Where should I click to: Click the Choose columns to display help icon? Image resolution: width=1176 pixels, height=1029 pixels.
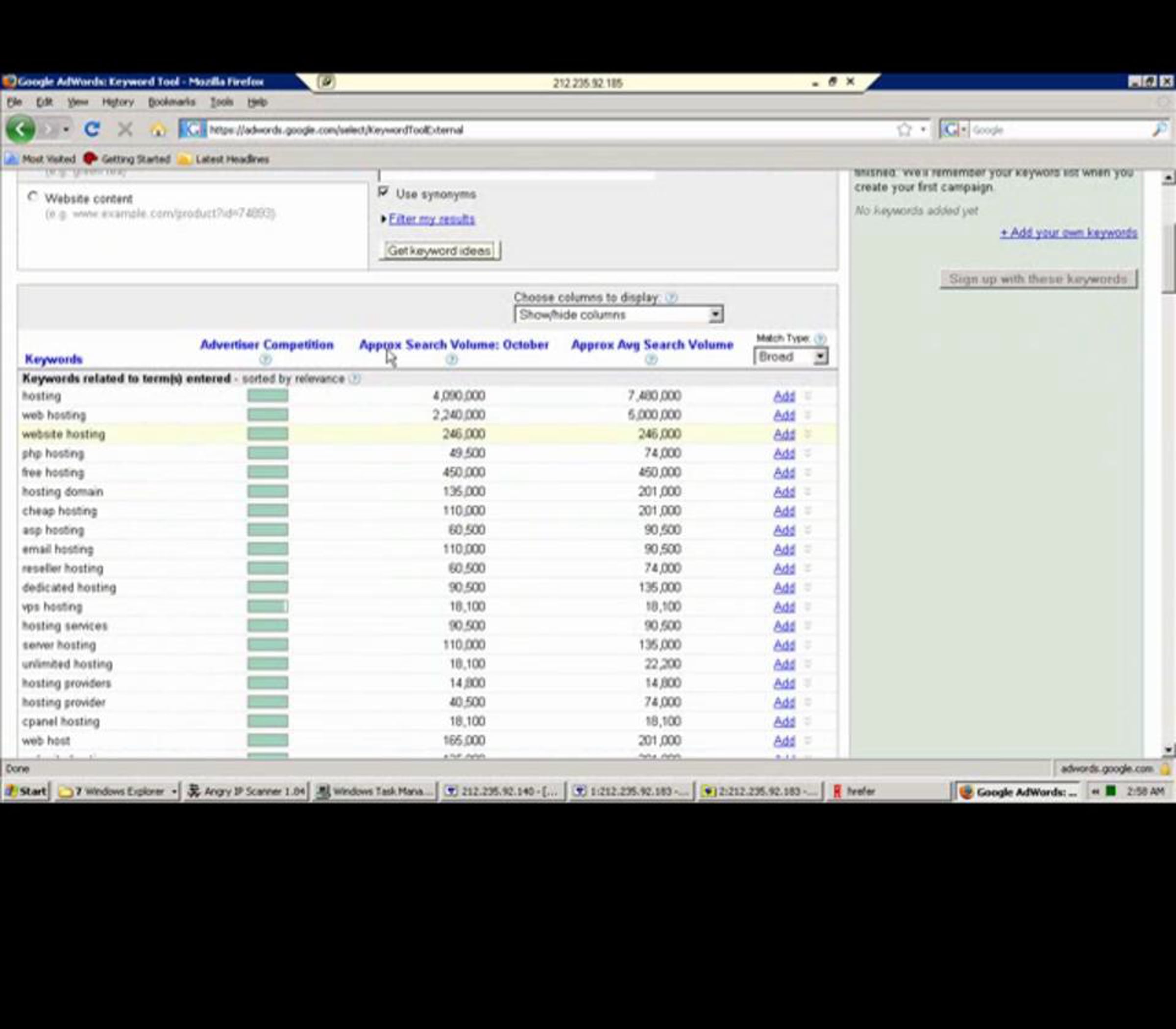point(671,297)
